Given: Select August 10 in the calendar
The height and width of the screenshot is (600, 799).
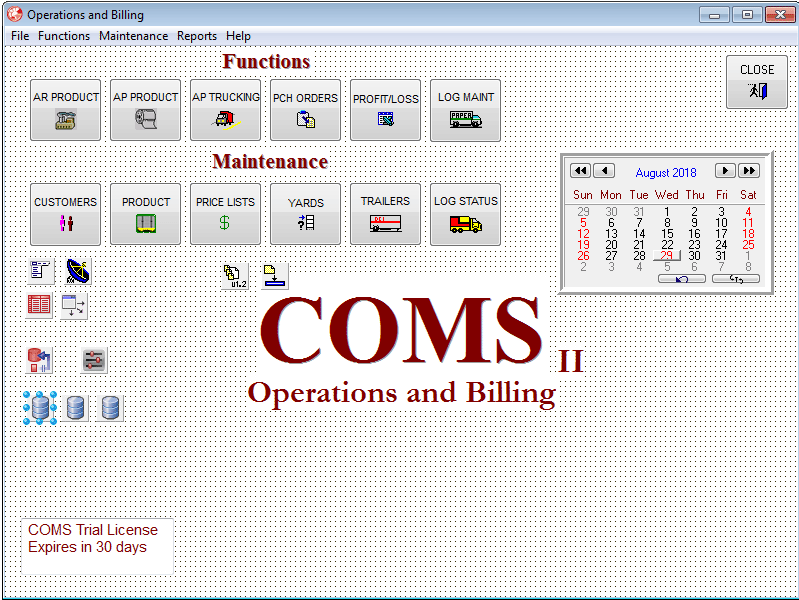Looking at the screenshot, I should [721, 222].
